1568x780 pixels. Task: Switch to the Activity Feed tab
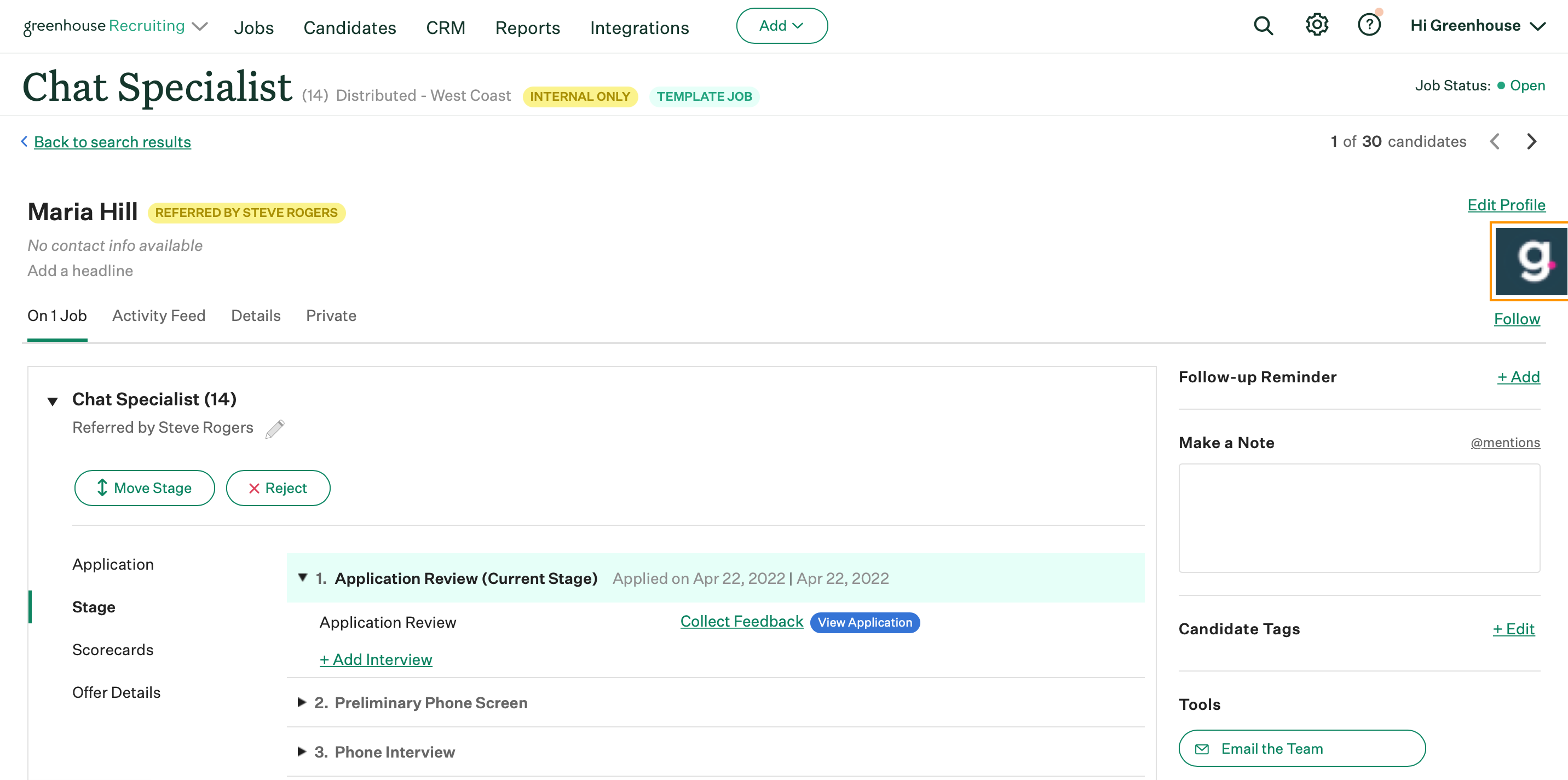(x=158, y=316)
